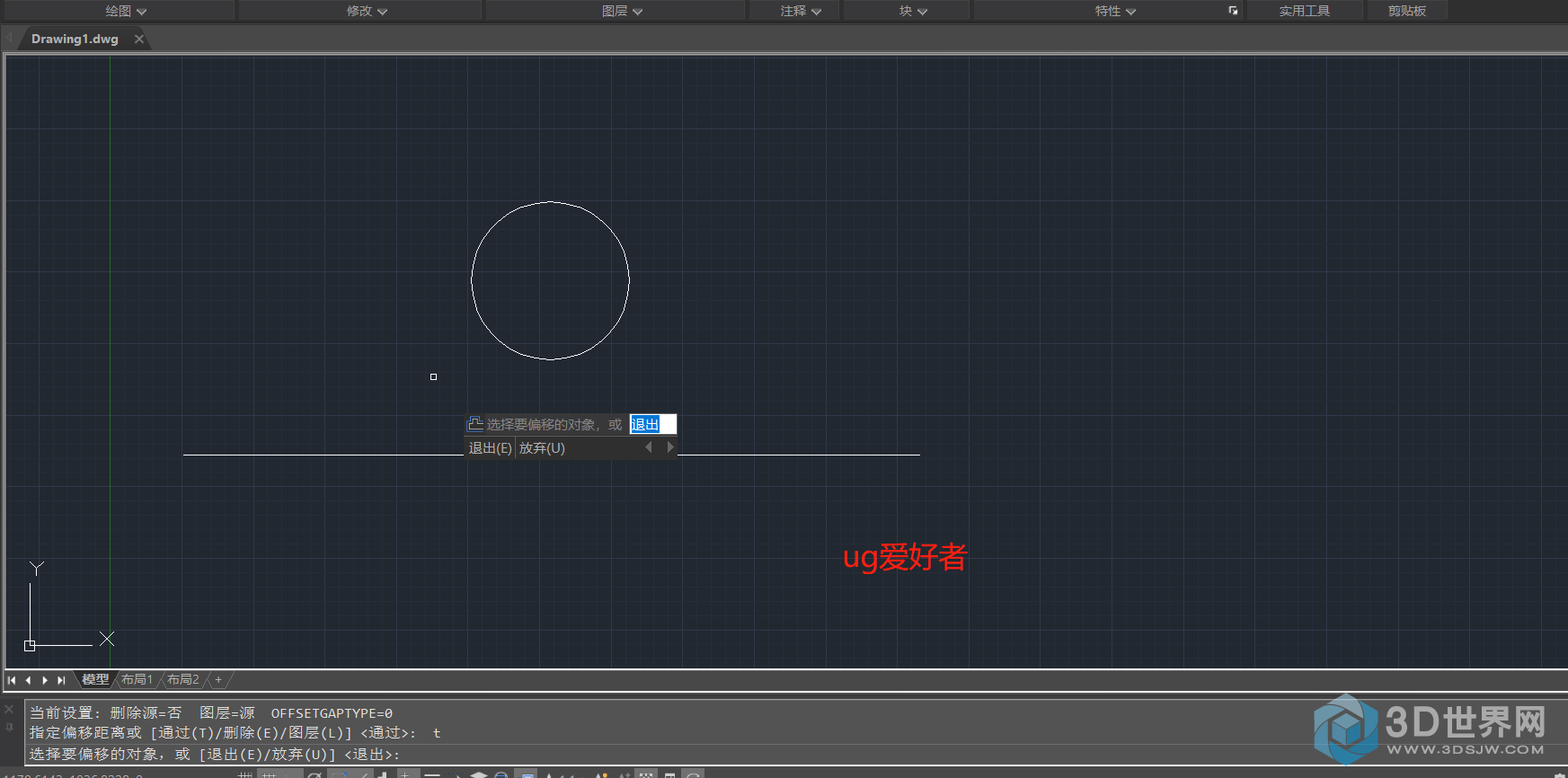
Task: Go to next layout tab arrow
Action: click(45, 680)
